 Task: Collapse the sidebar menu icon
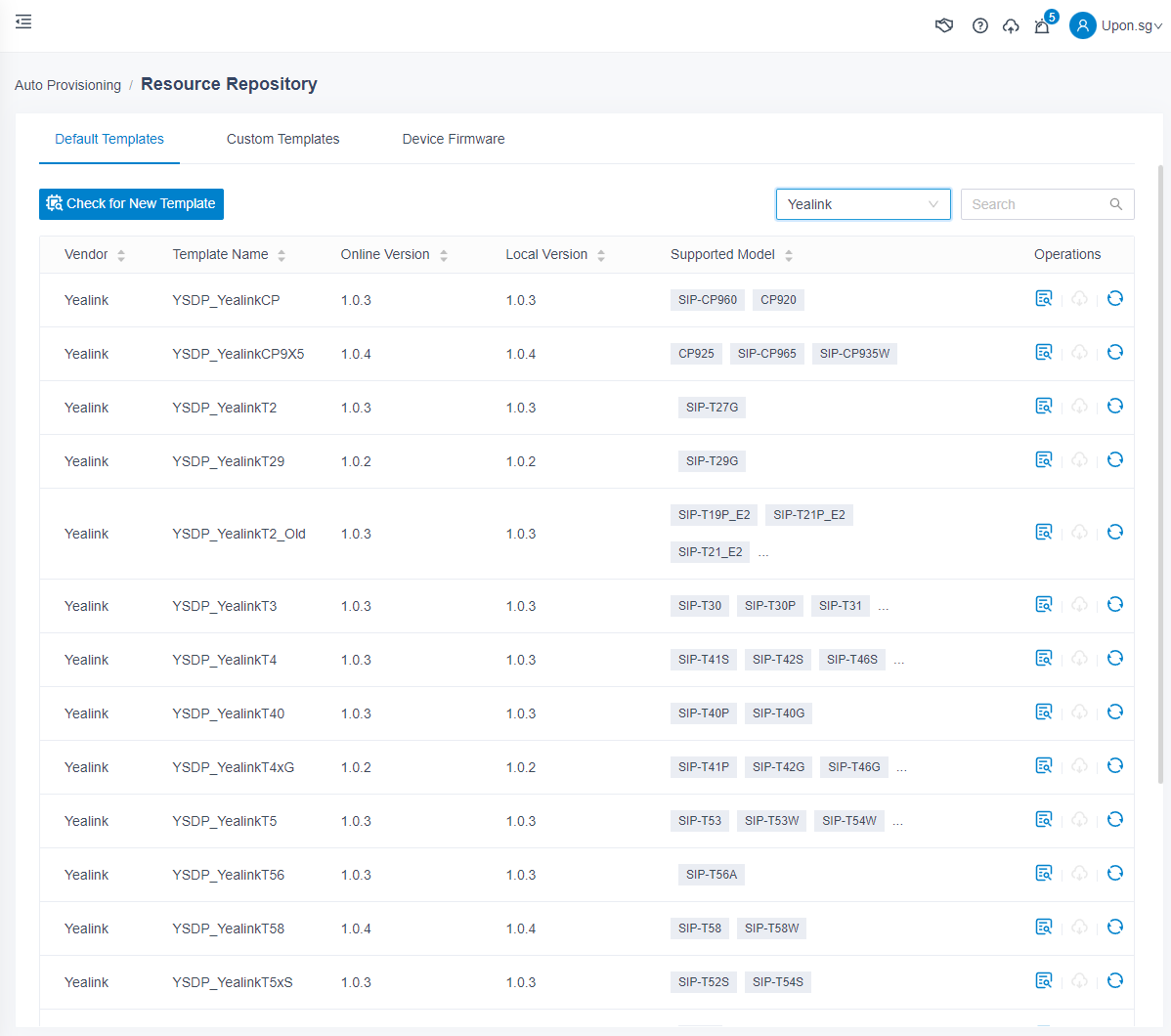click(x=23, y=22)
